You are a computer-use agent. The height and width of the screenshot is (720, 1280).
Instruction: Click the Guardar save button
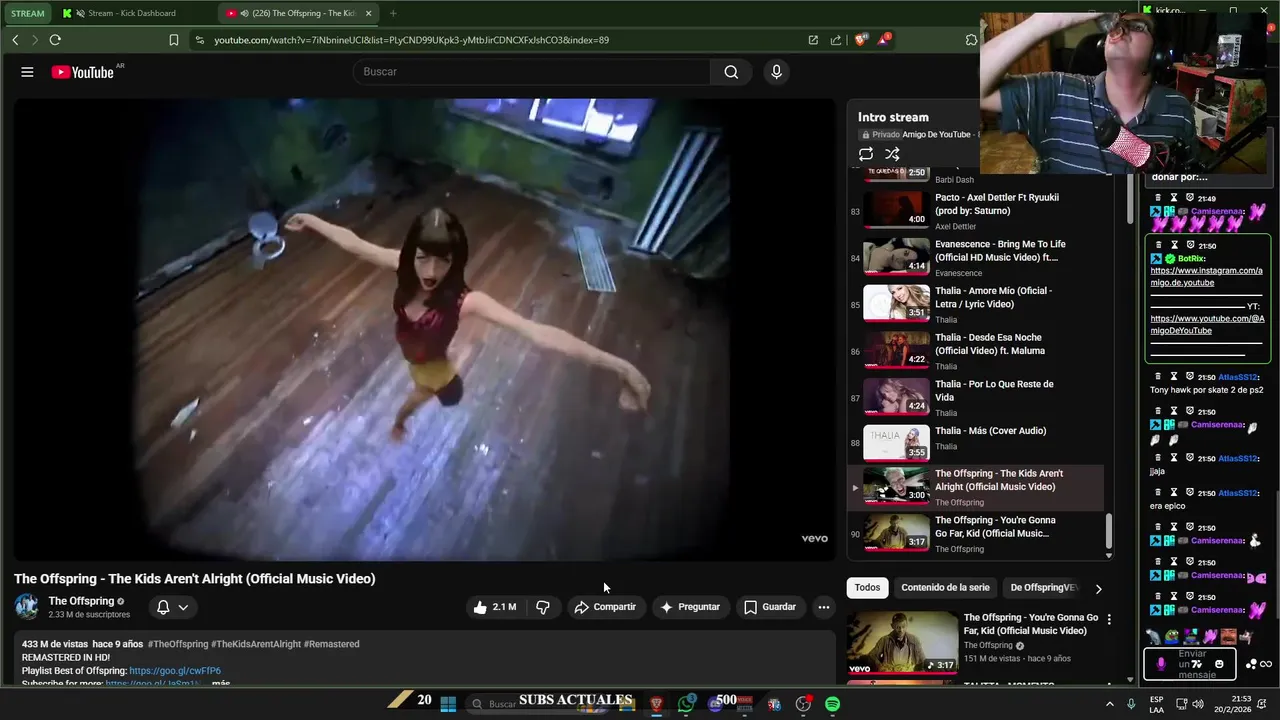[x=770, y=607]
